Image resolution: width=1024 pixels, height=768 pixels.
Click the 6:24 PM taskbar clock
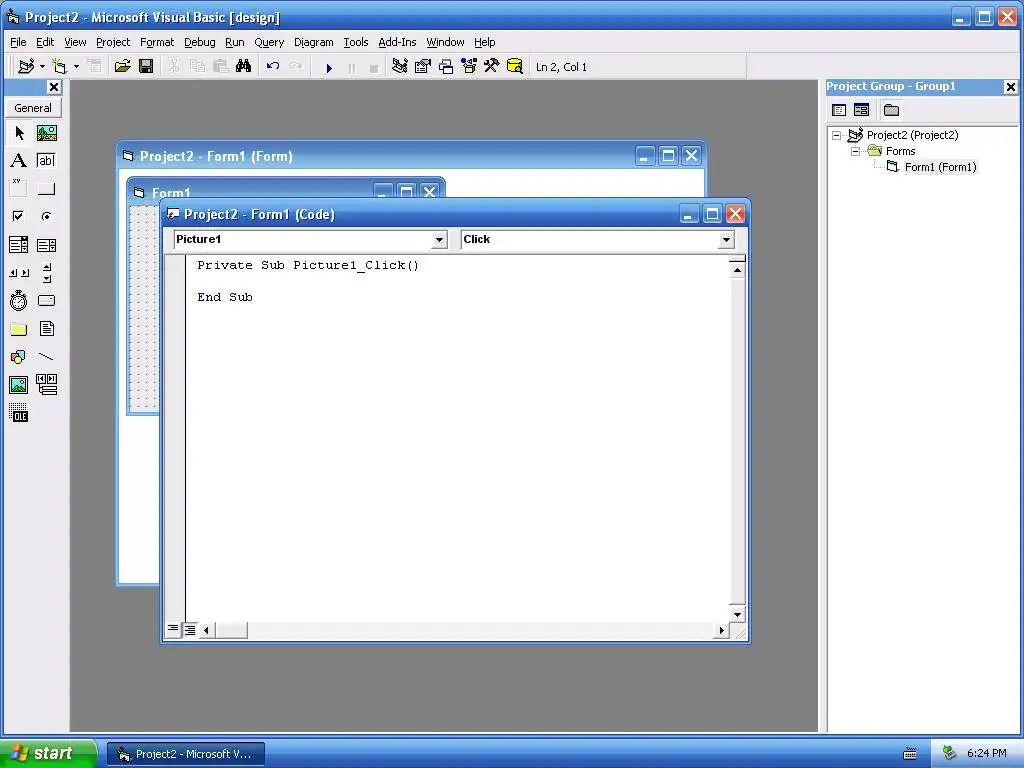(986, 754)
